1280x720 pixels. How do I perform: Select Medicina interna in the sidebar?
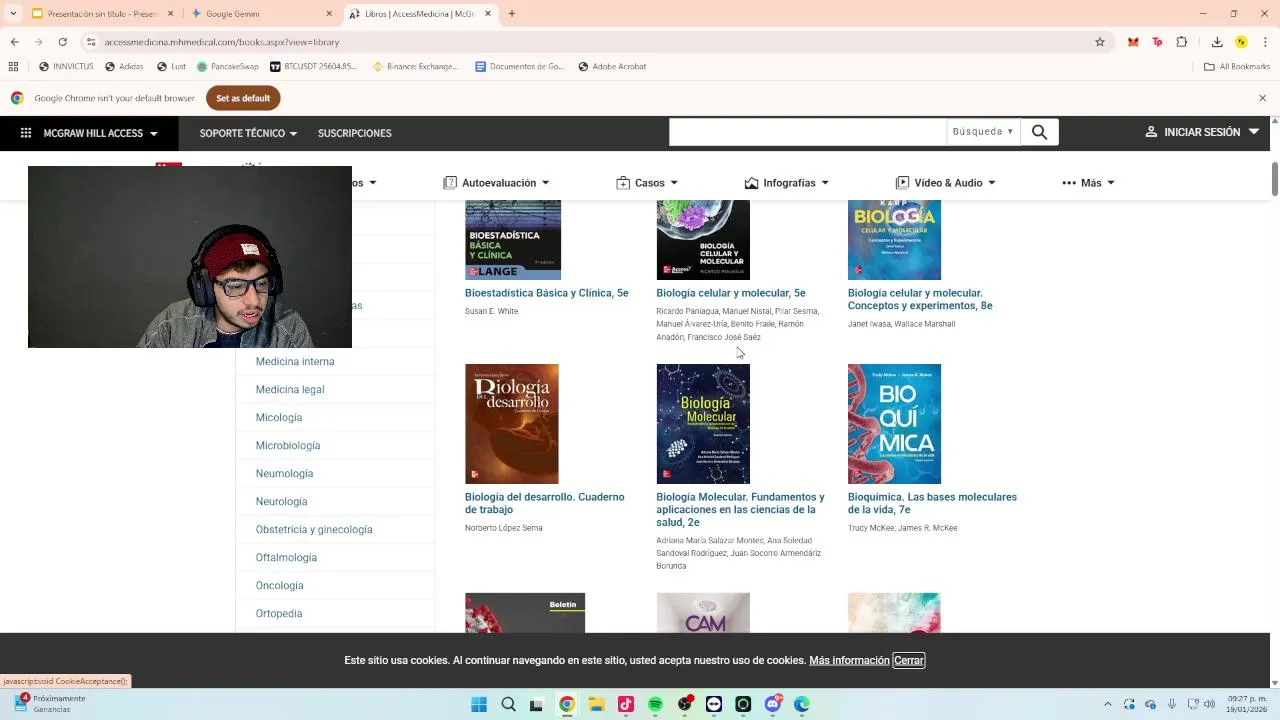pyautogui.click(x=295, y=361)
